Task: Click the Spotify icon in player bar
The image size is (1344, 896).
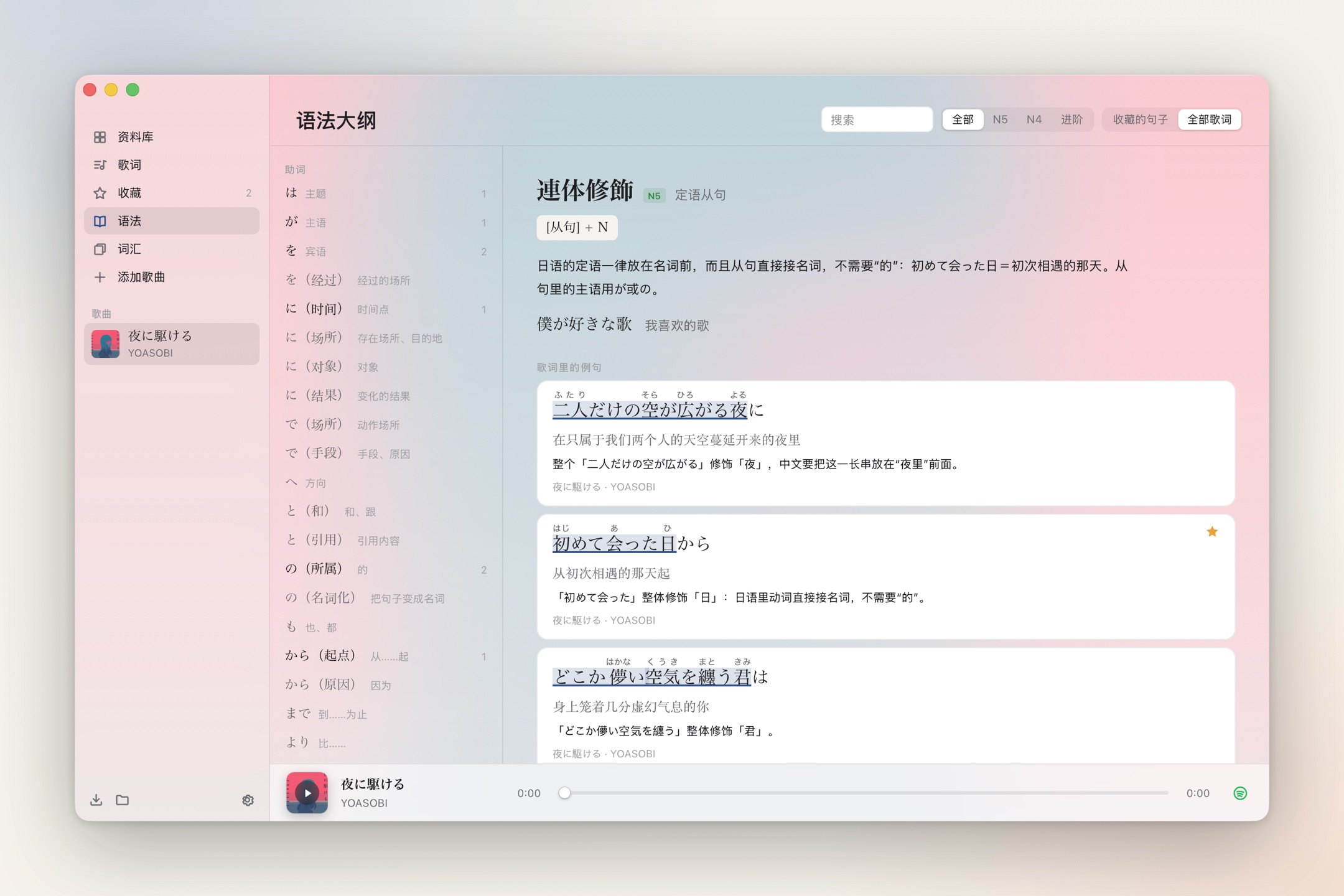Action: (x=1240, y=793)
